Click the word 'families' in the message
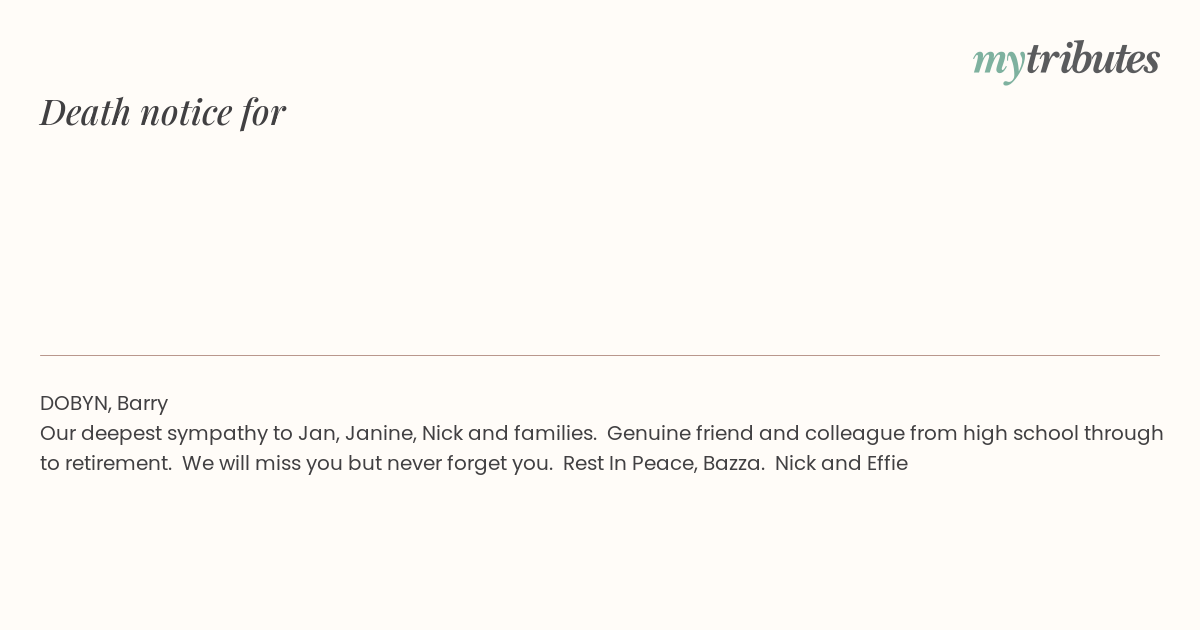Viewport: 1200px width, 630px height. (554, 433)
